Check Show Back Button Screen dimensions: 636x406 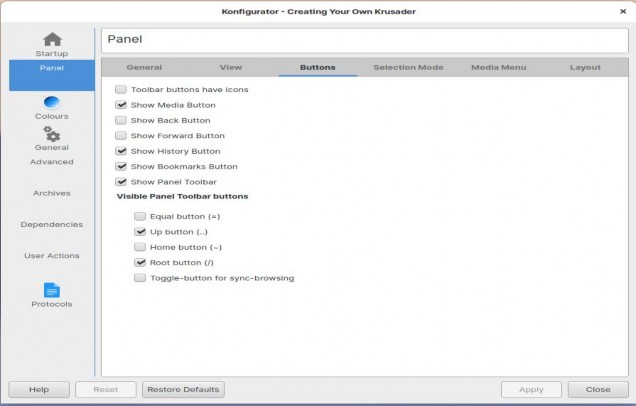tap(121, 120)
